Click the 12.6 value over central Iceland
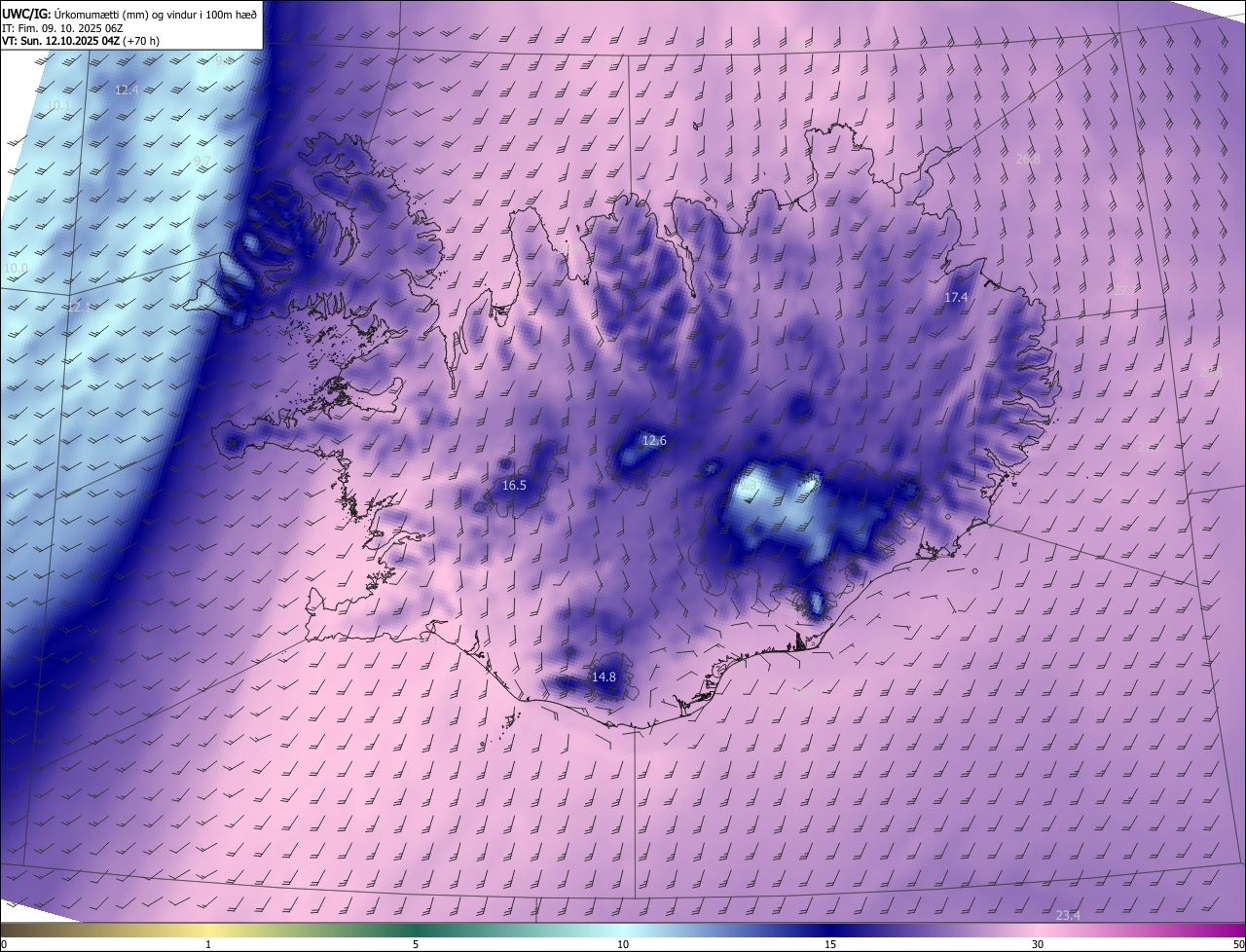Viewport: 1246px width, 952px height. [x=654, y=440]
